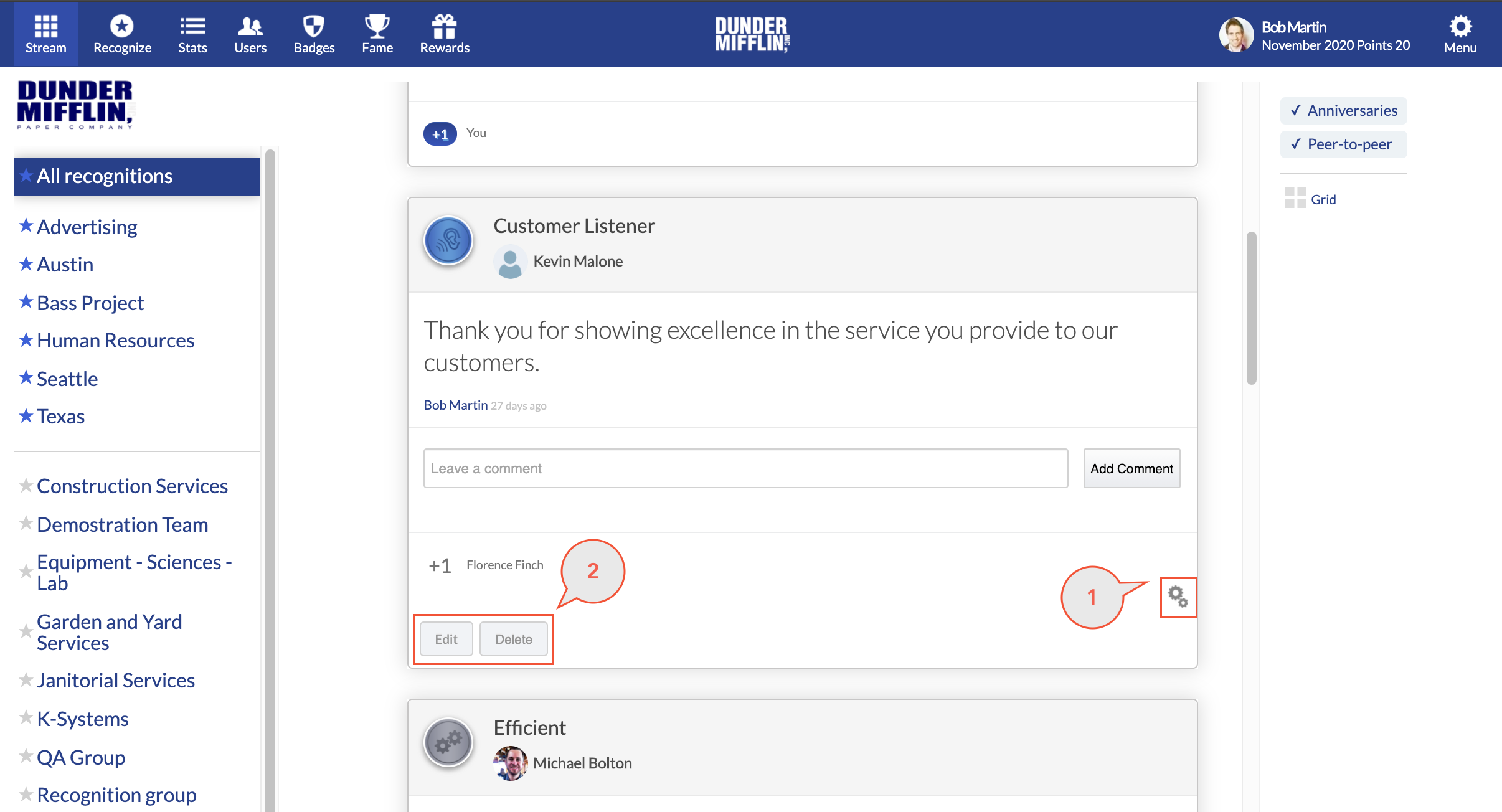Image resolution: width=1502 pixels, height=812 pixels.
Task: Click Kevin Malone's avatar icon
Action: pyautogui.click(x=510, y=262)
